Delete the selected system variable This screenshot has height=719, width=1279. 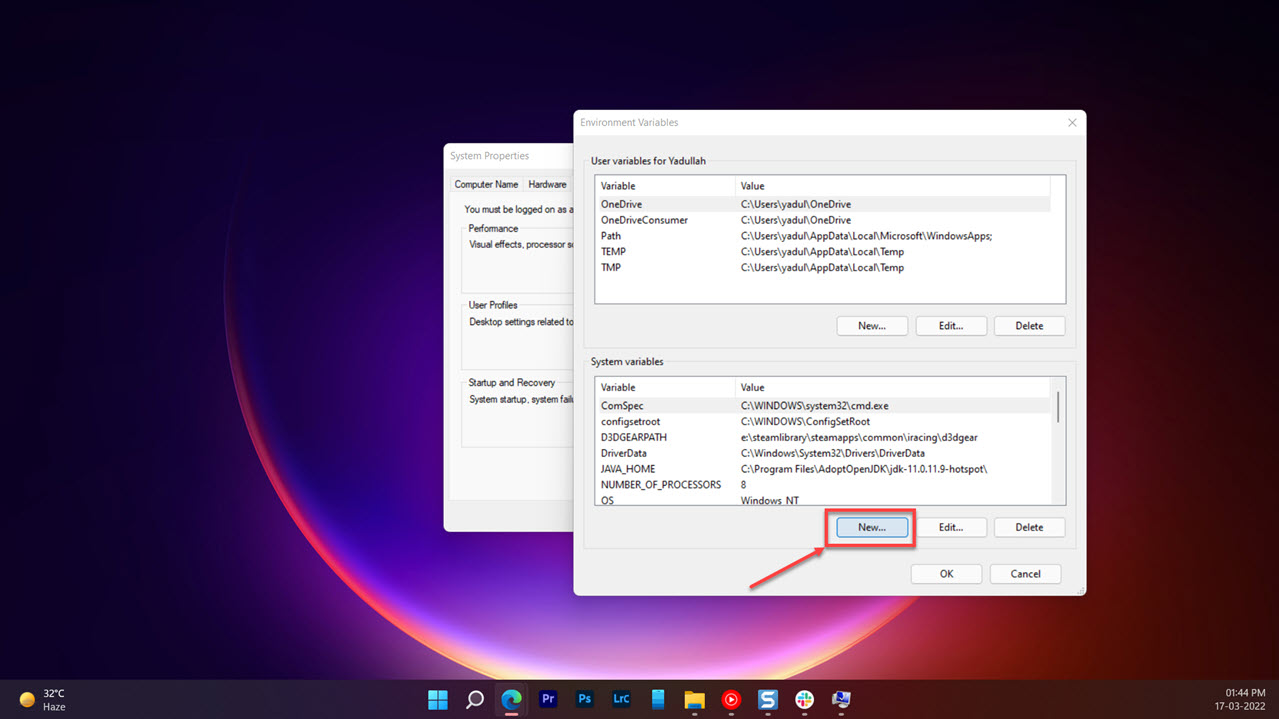point(1029,527)
